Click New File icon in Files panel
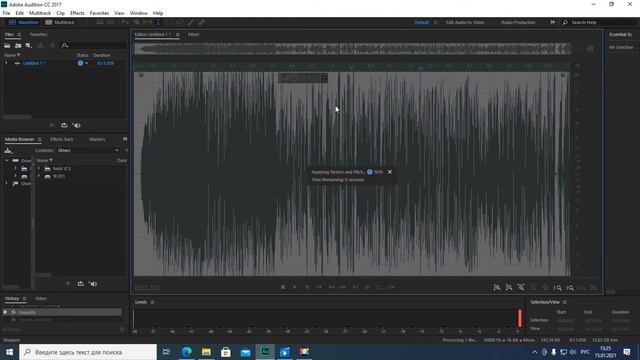The image size is (640, 360). [x=29, y=46]
